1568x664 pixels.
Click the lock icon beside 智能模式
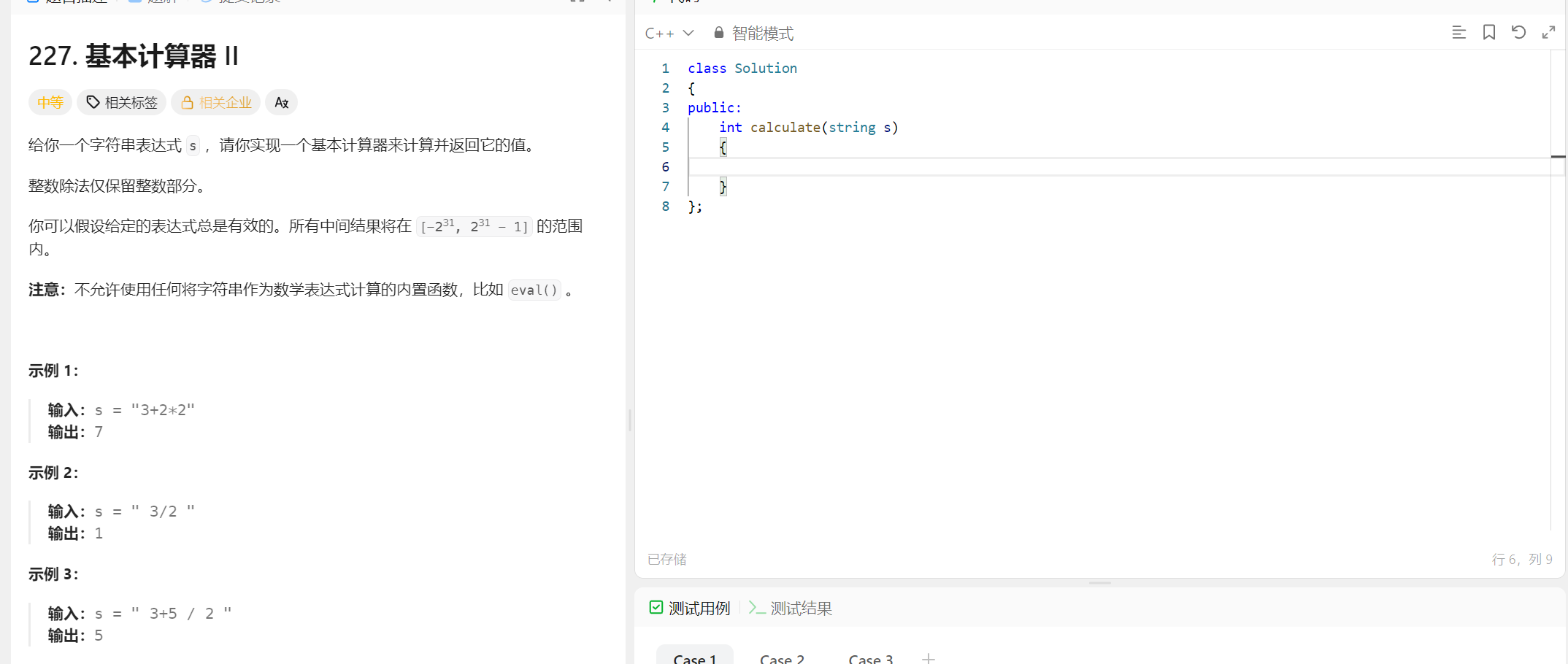pyautogui.click(x=719, y=33)
